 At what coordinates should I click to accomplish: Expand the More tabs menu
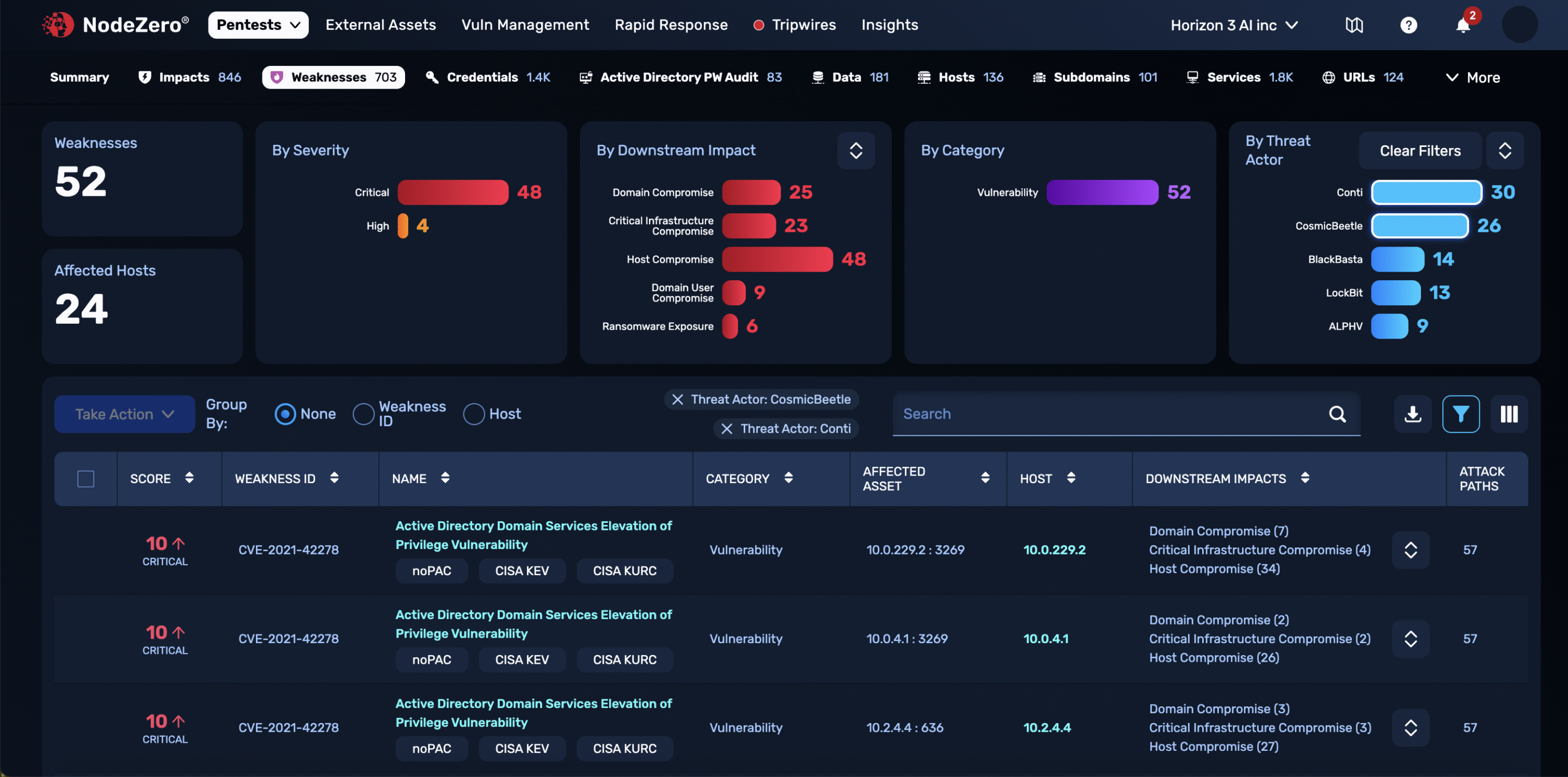tap(1472, 77)
